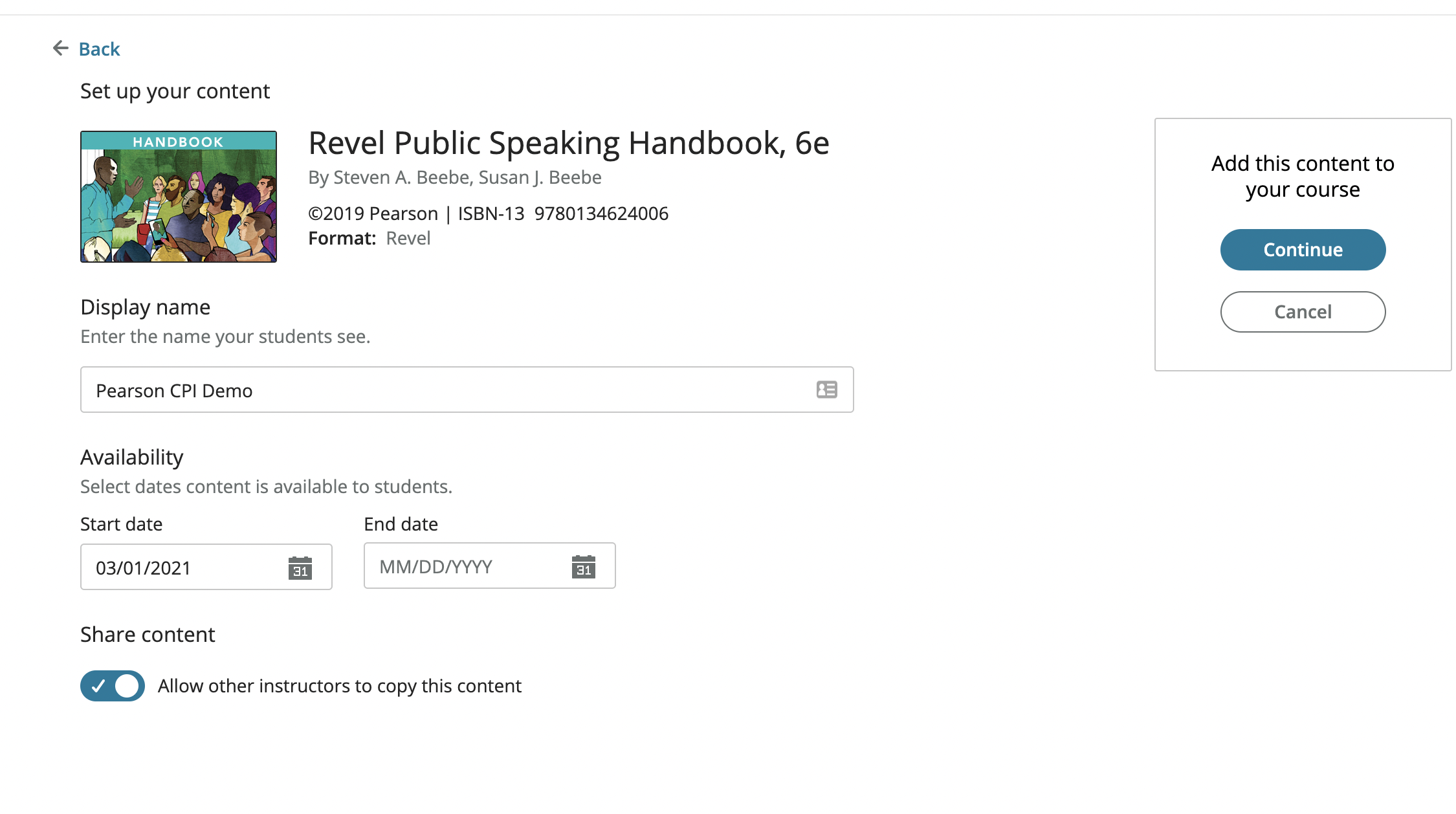Click the ISBN-13 9780134624006 text
The height and width of the screenshot is (814, 1456).
563,214
